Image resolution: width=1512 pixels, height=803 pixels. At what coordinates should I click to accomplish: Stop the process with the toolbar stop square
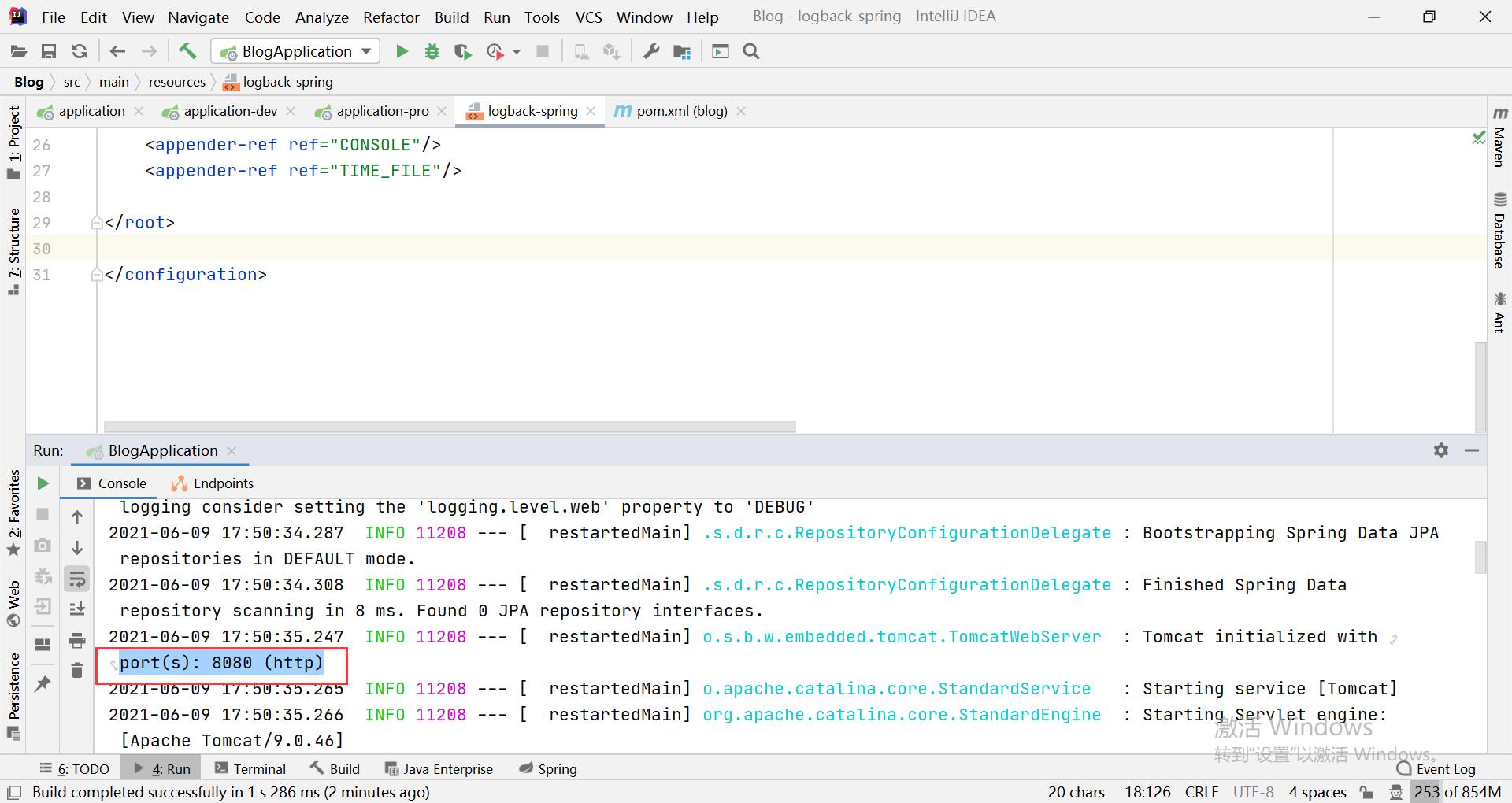(543, 52)
